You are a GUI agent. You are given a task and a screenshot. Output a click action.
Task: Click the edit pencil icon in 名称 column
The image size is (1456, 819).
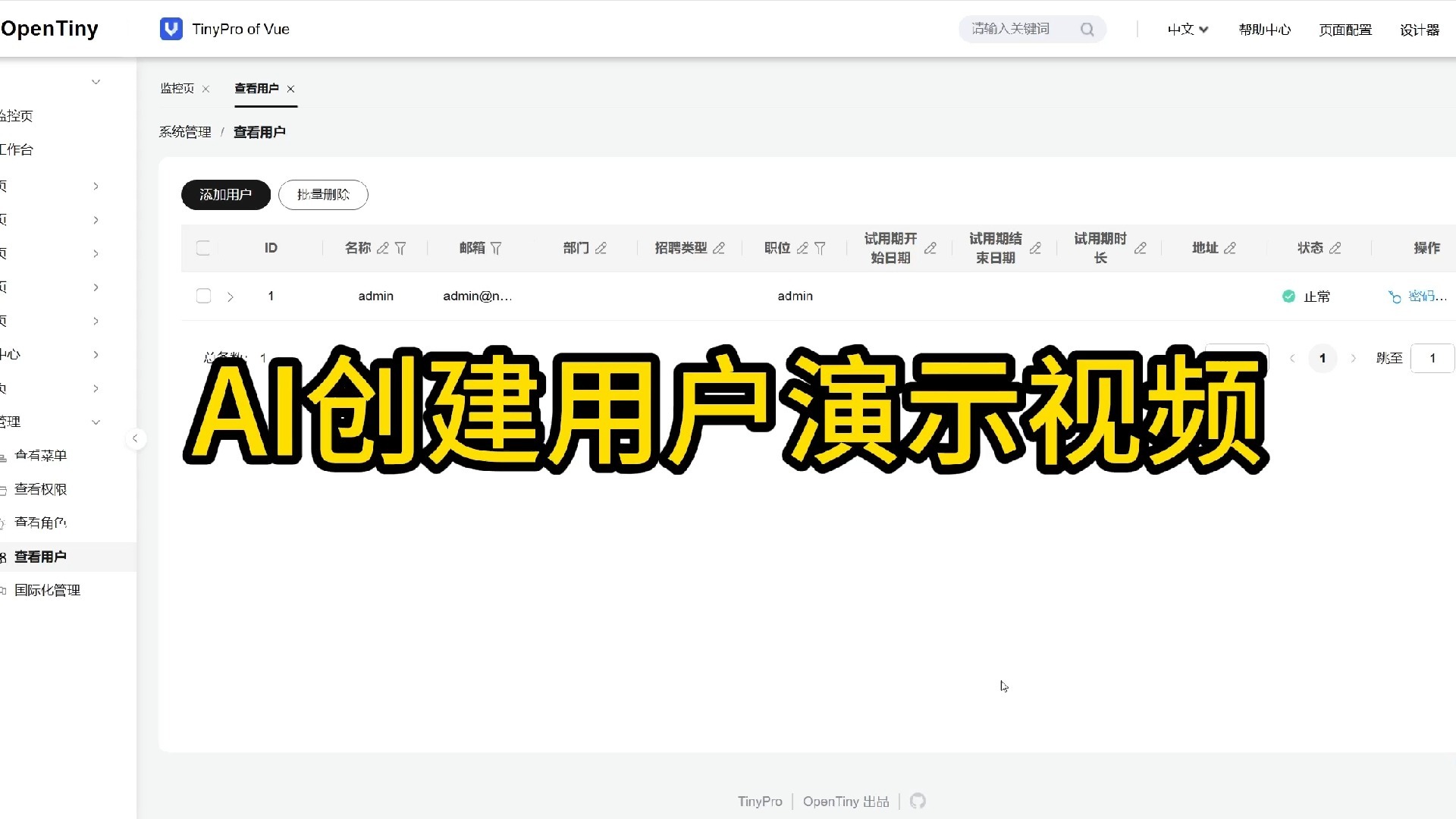point(383,248)
